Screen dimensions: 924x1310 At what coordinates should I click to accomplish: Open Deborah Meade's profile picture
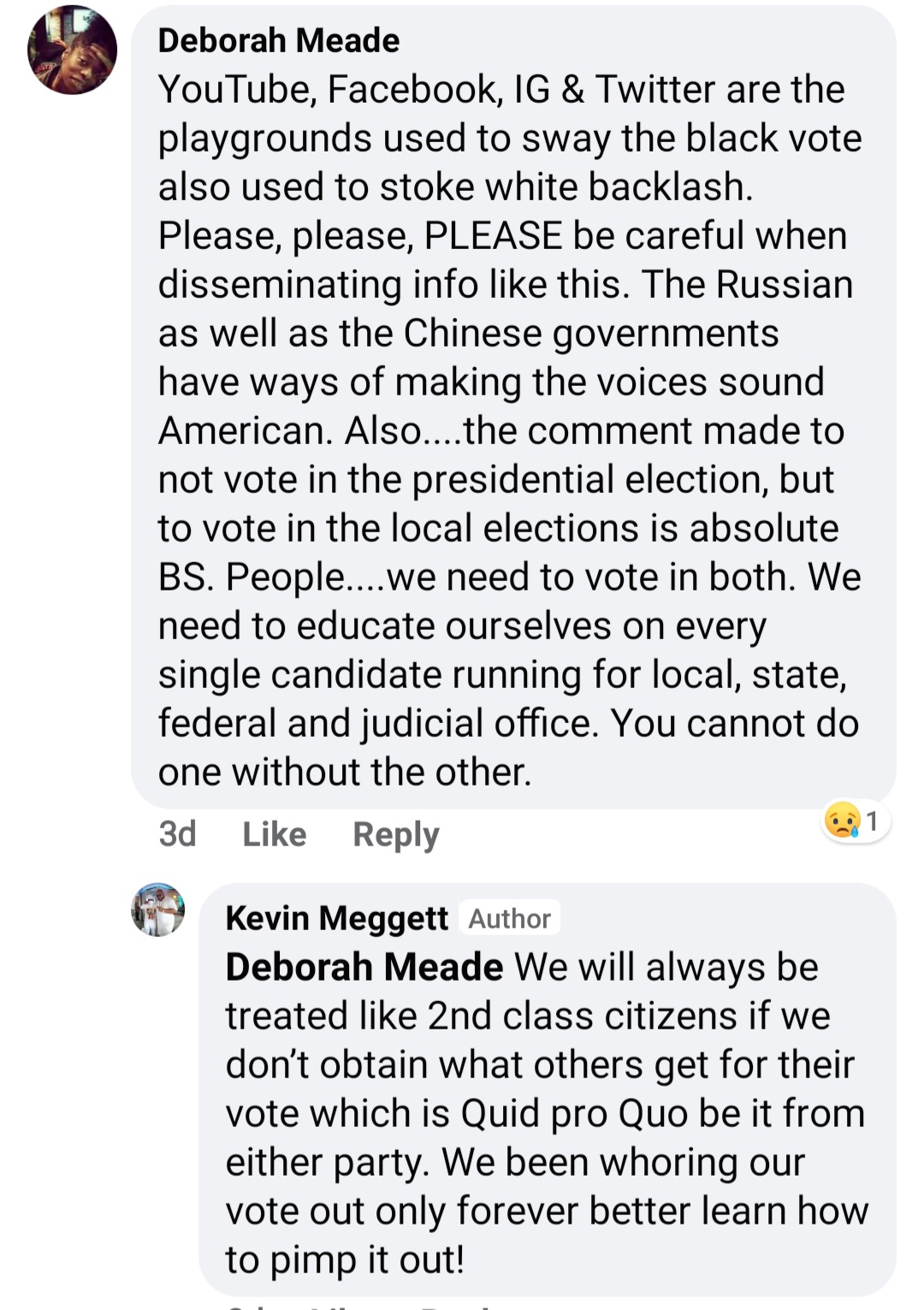(x=73, y=50)
